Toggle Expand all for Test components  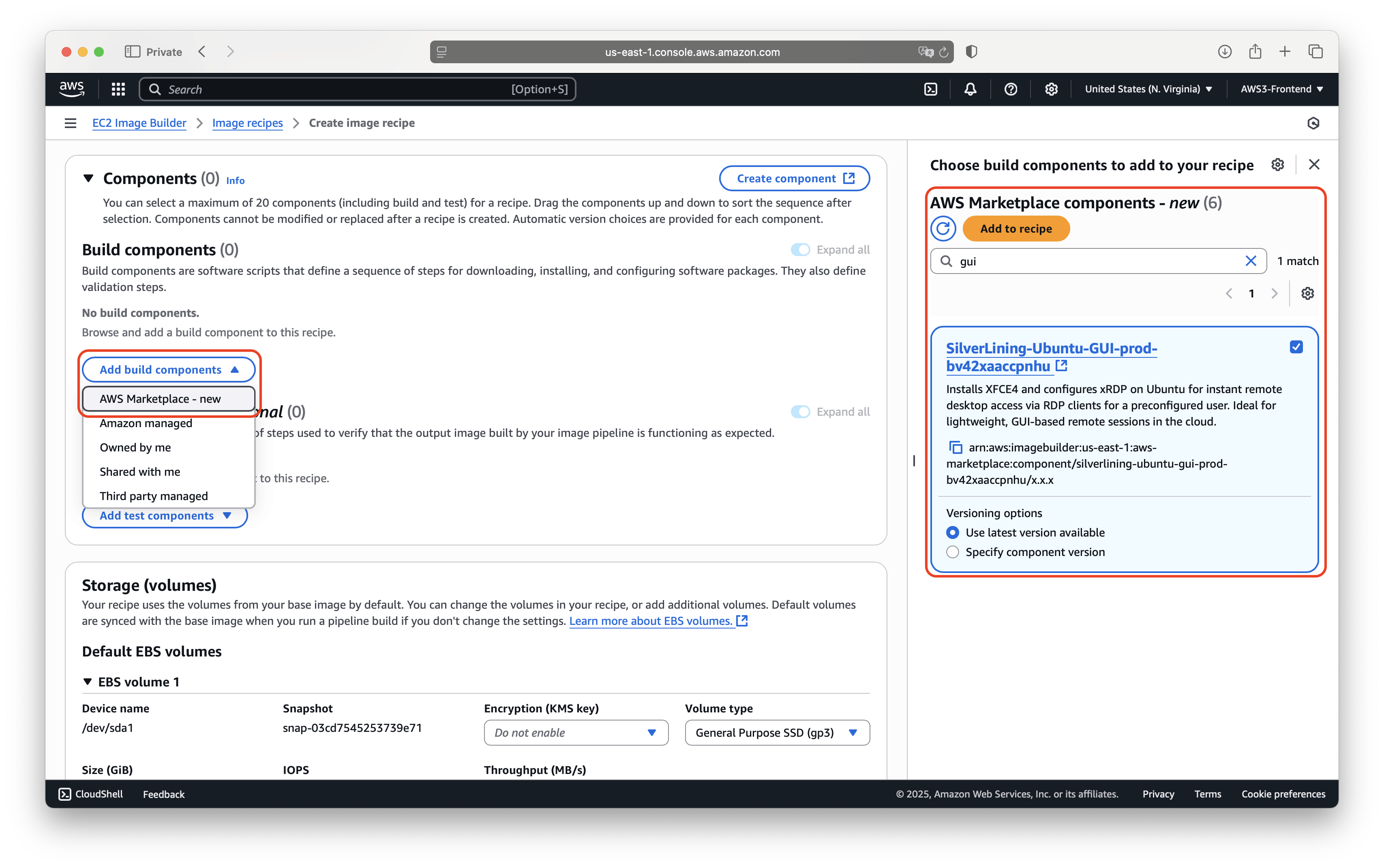point(800,412)
